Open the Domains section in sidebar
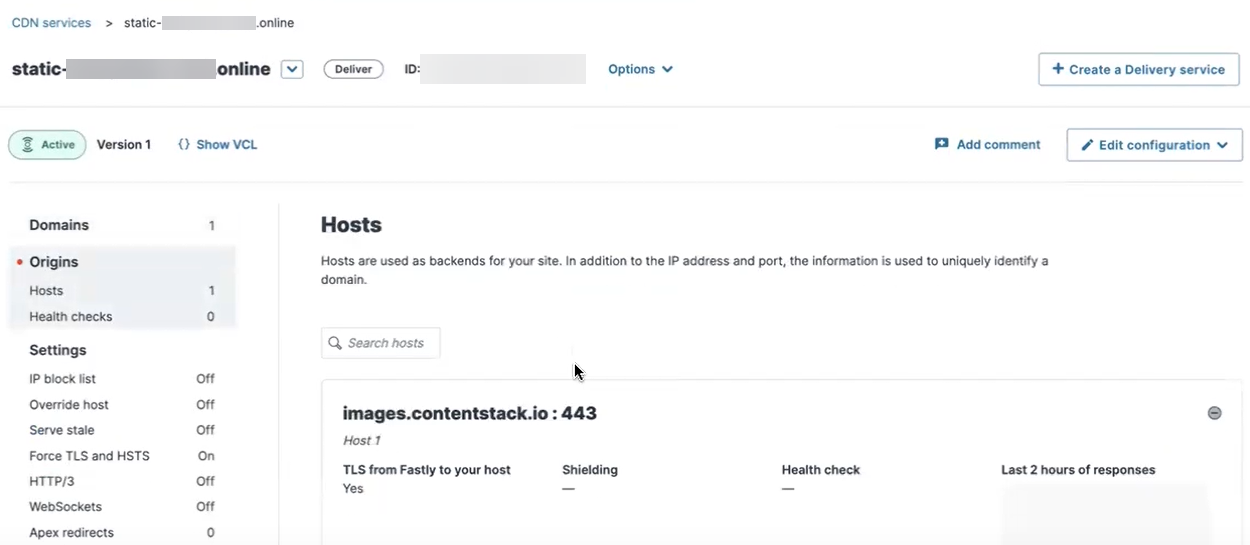The width and height of the screenshot is (1250, 545). click(x=59, y=225)
